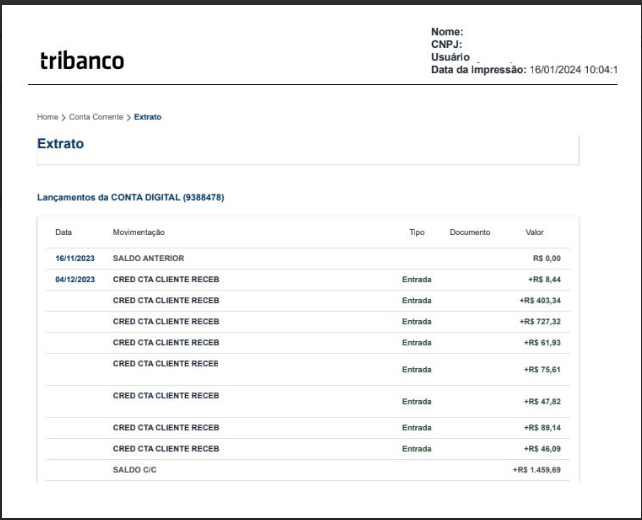The height and width of the screenshot is (520, 642).
Task: Click the Extrato page heading
Action: [x=61, y=144]
